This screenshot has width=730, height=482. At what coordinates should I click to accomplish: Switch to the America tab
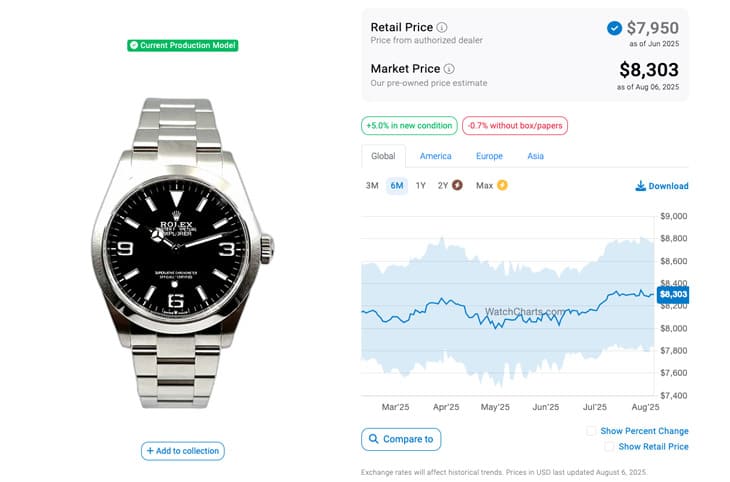pyautogui.click(x=435, y=156)
